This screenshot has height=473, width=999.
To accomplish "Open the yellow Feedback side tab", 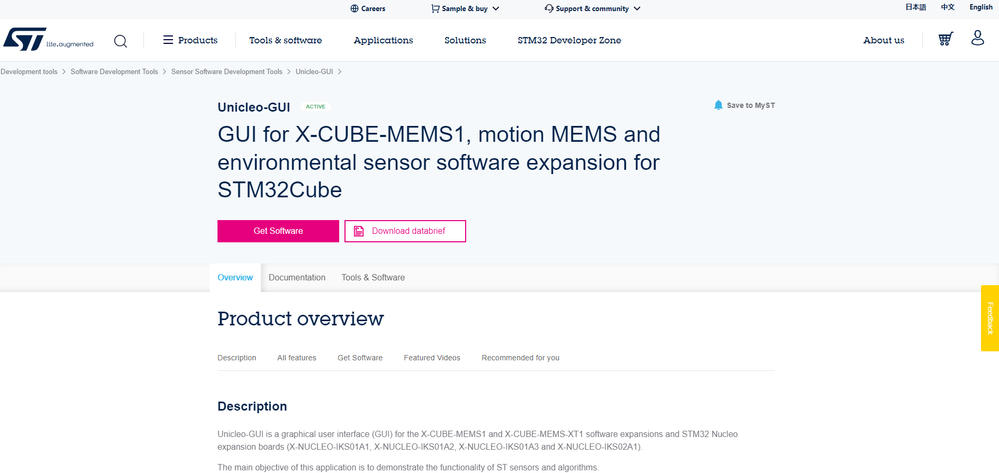I will click(989, 318).
